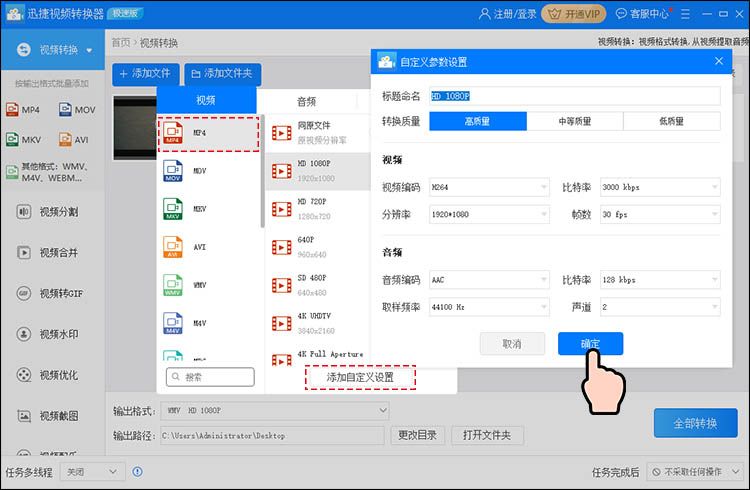This screenshot has height=490, width=750.
Task: Expand video 比特率 3000 kbps dropdown
Action: point(660,187)
